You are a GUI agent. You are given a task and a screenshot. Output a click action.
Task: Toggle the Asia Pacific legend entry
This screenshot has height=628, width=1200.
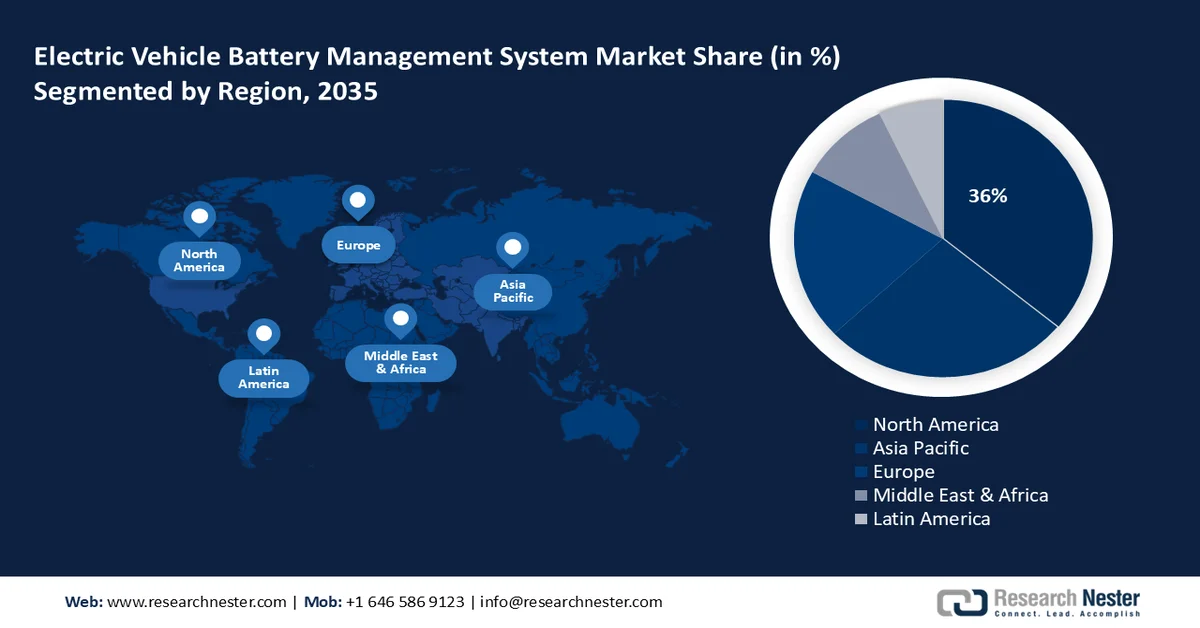[x=922, y=448]
